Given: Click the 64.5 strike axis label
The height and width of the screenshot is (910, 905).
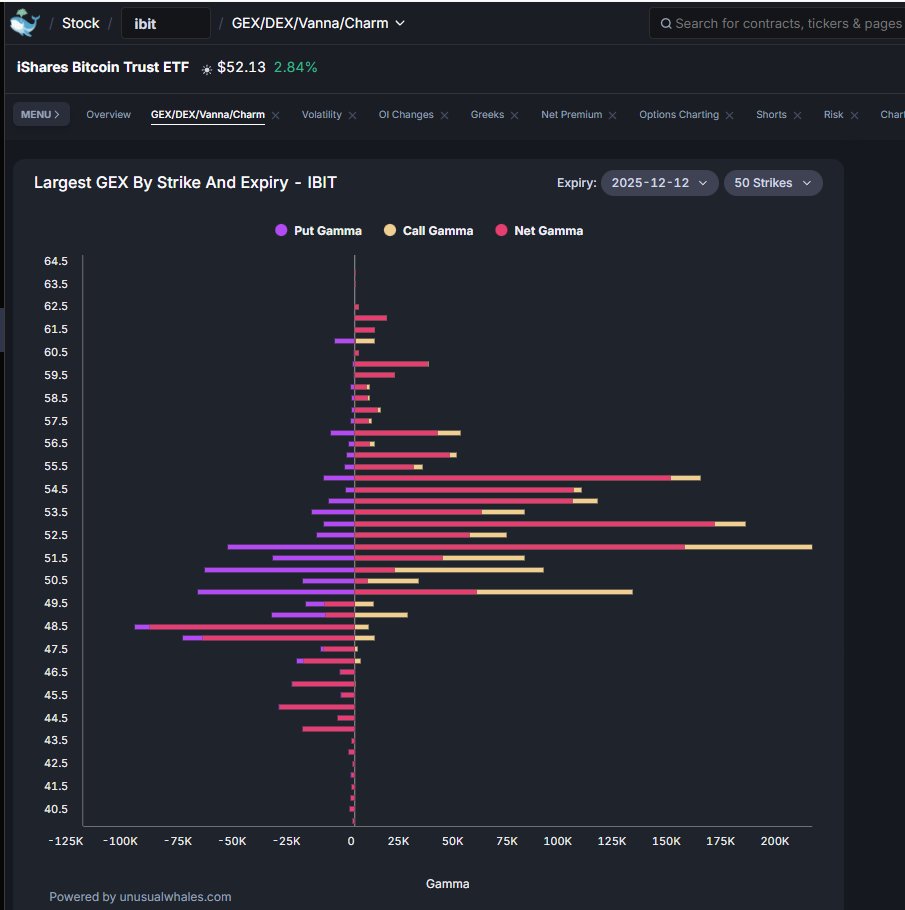Looking at the screenshot, I should point(56,261).
